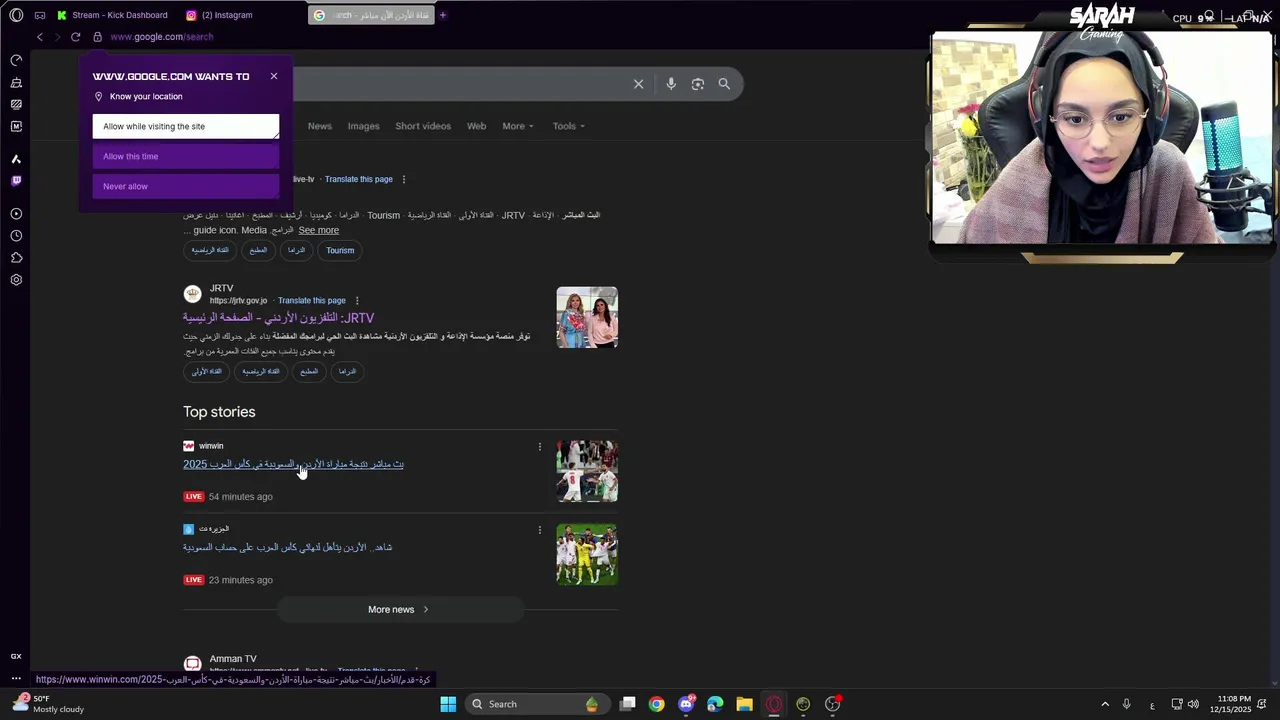Open File Explorer from the taskbar
Screen dimensions: 1280x720
pos(744,704)
